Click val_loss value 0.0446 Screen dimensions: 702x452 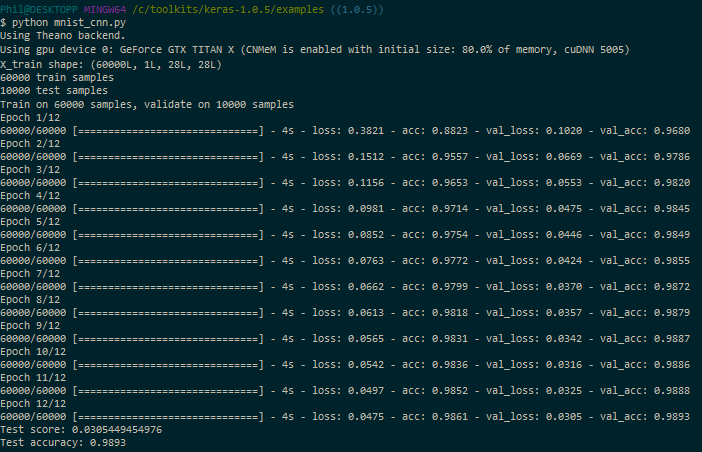pyautogui.click(x=564, y=235)
